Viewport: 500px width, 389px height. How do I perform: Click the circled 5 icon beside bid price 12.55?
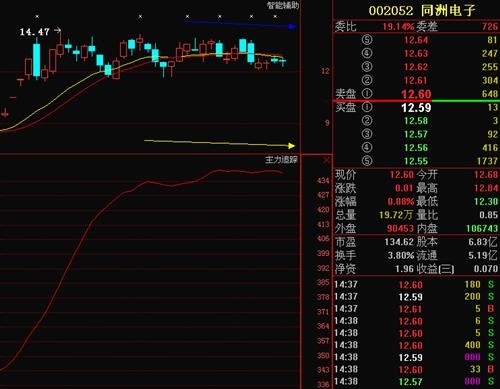pos(367,161)
